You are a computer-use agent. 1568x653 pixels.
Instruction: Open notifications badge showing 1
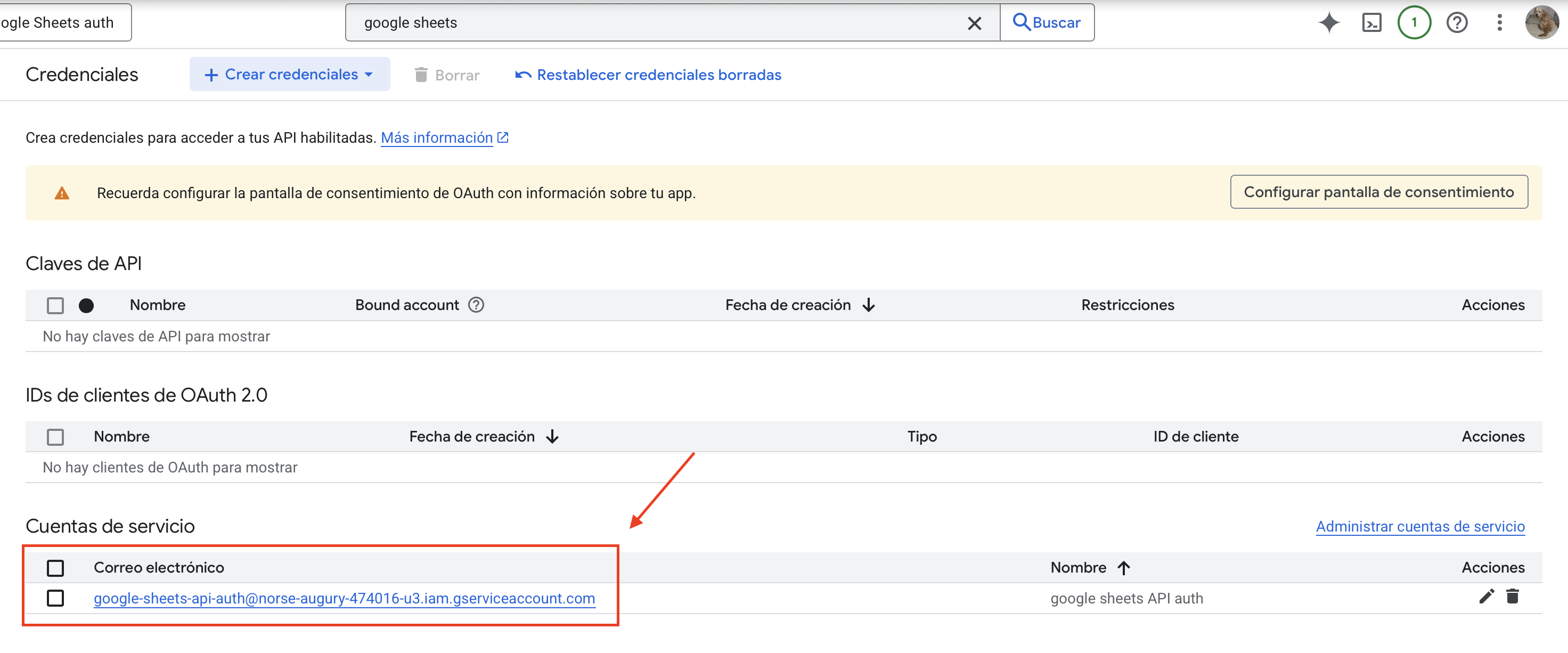(1414, 22)
